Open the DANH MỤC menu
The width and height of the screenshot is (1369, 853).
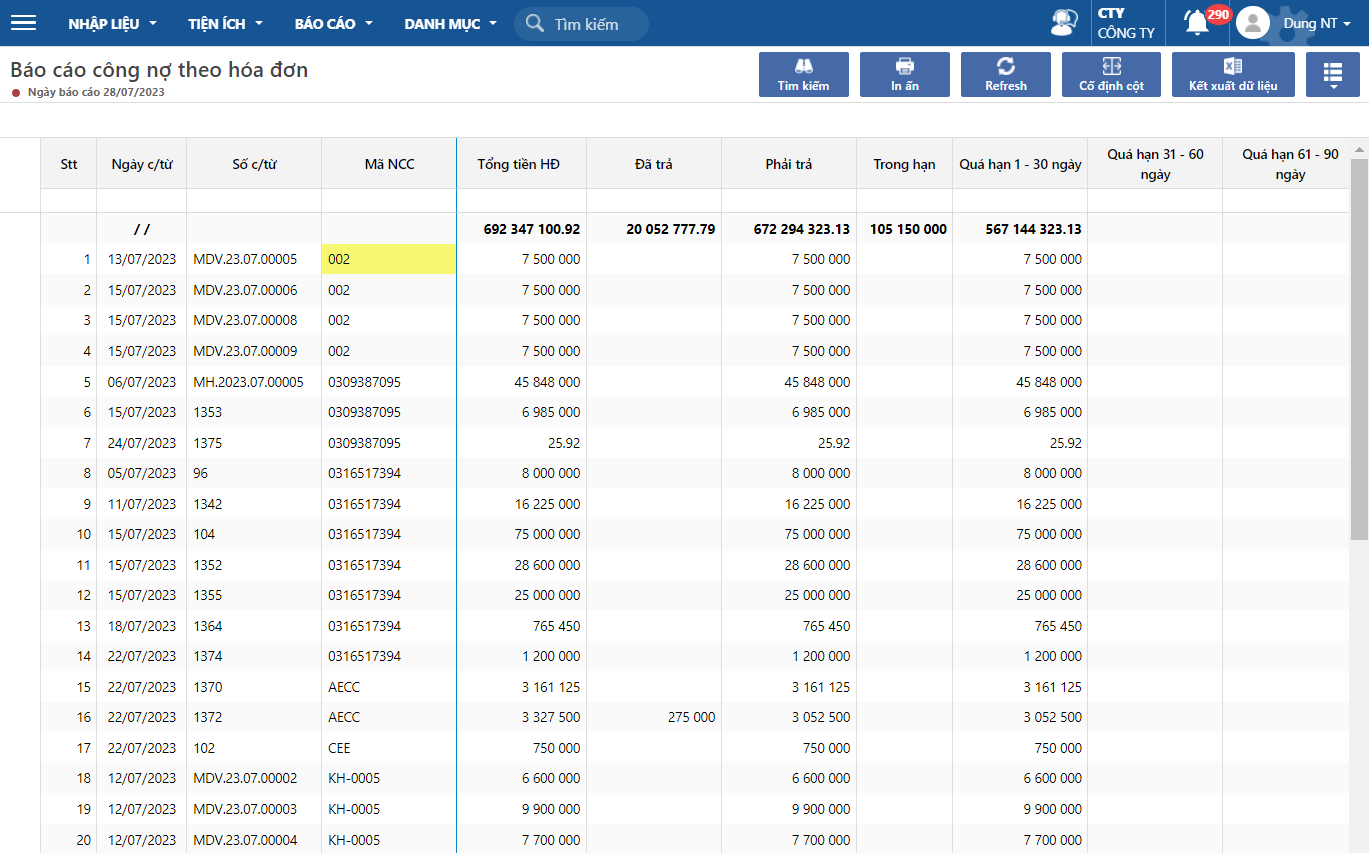tap(450, 23)
